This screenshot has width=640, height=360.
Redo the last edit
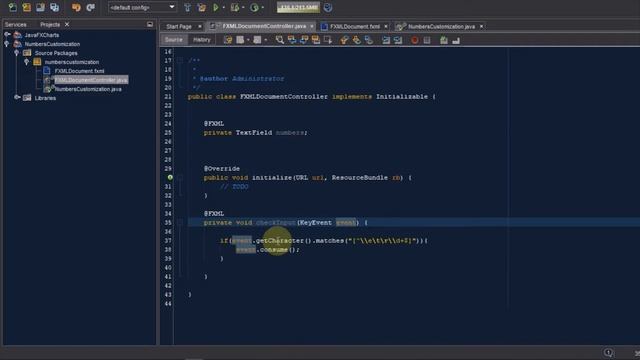tap(91, 7)
